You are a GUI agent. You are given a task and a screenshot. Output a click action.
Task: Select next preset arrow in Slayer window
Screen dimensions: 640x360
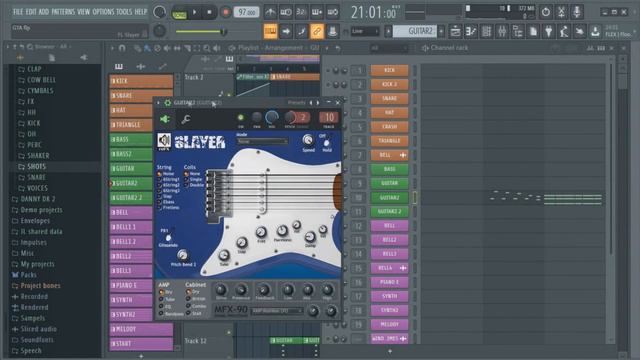tap(318, 102)
